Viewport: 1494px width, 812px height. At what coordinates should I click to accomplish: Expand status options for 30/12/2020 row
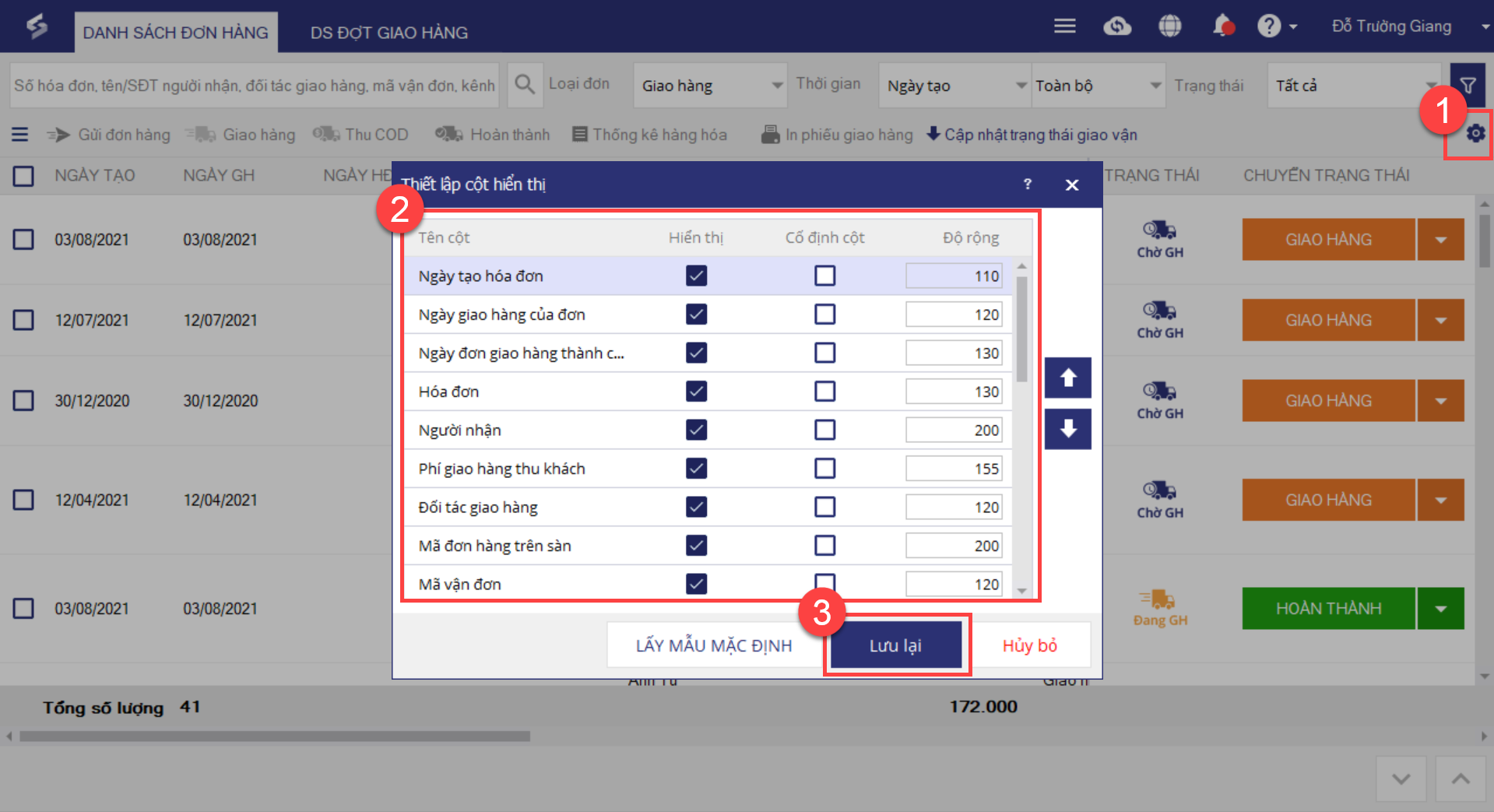[x=1440, y=401]
